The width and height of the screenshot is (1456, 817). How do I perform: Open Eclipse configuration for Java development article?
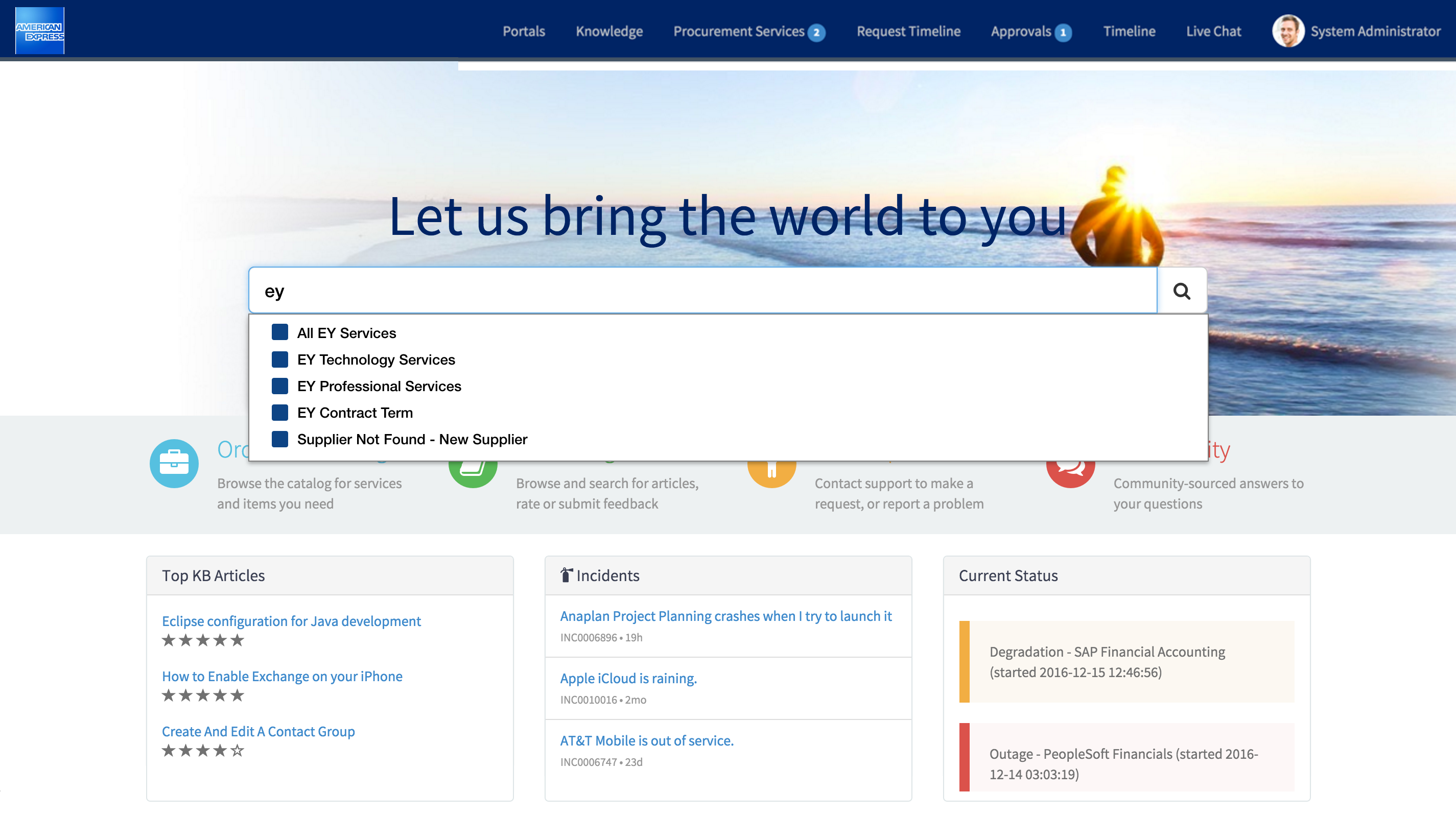(291, 621)
